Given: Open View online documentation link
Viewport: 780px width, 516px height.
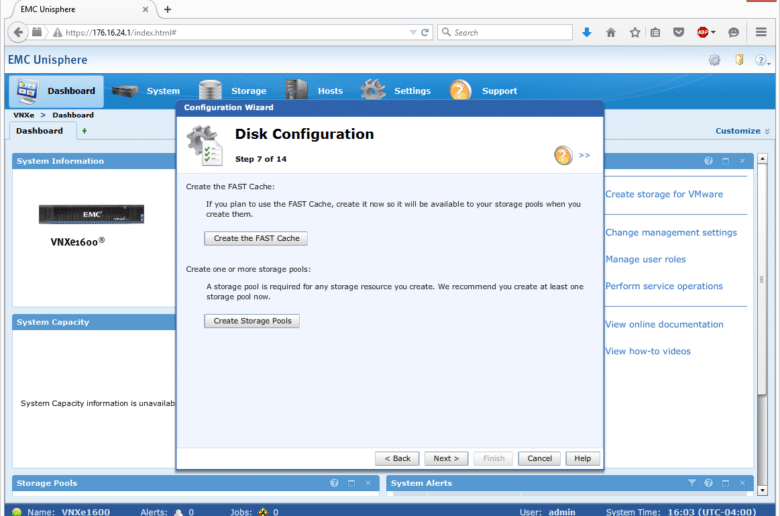Looking at the screenshot, I should [664, 324].
